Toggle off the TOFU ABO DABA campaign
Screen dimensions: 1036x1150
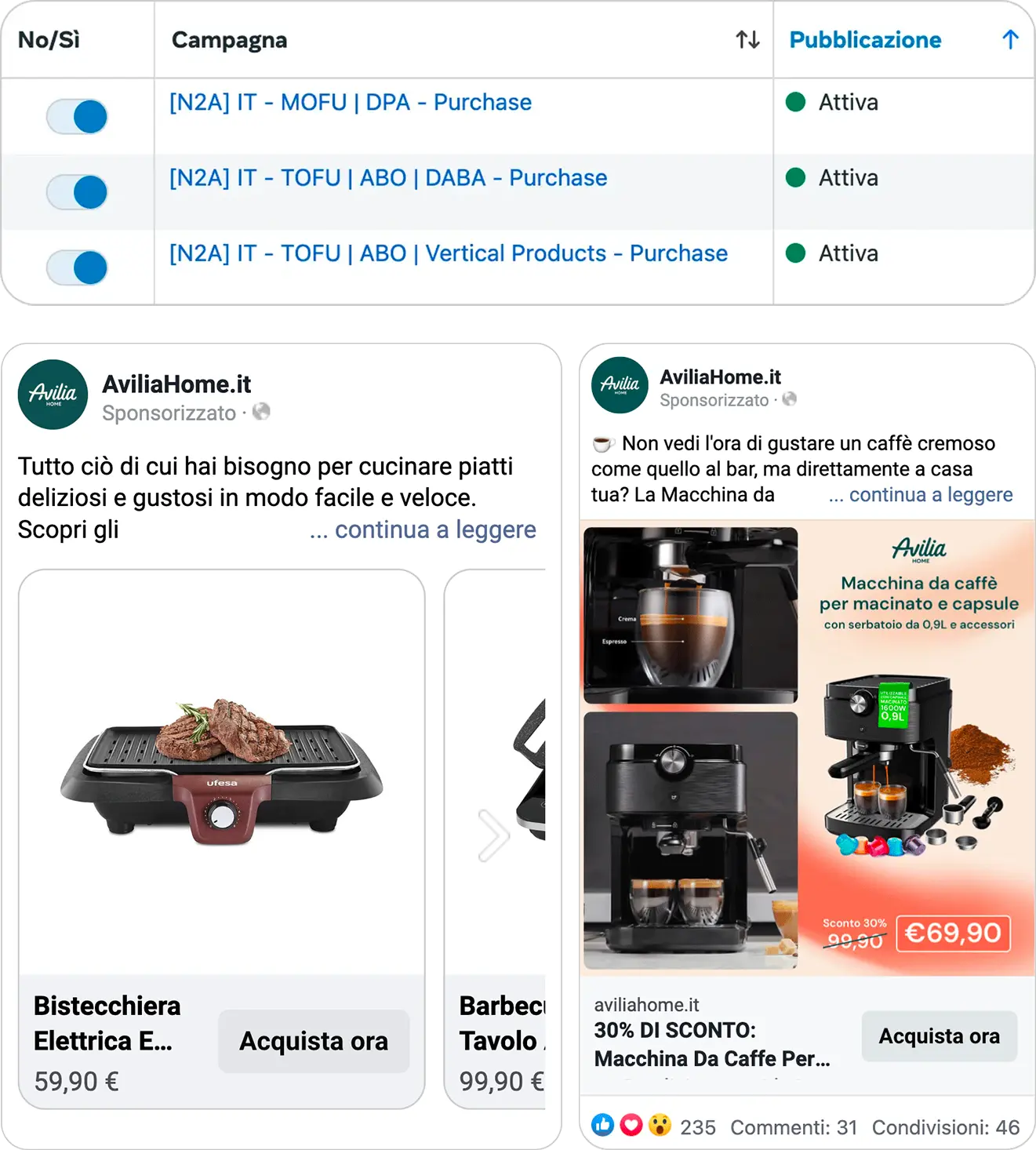click(x=77, y=192)
